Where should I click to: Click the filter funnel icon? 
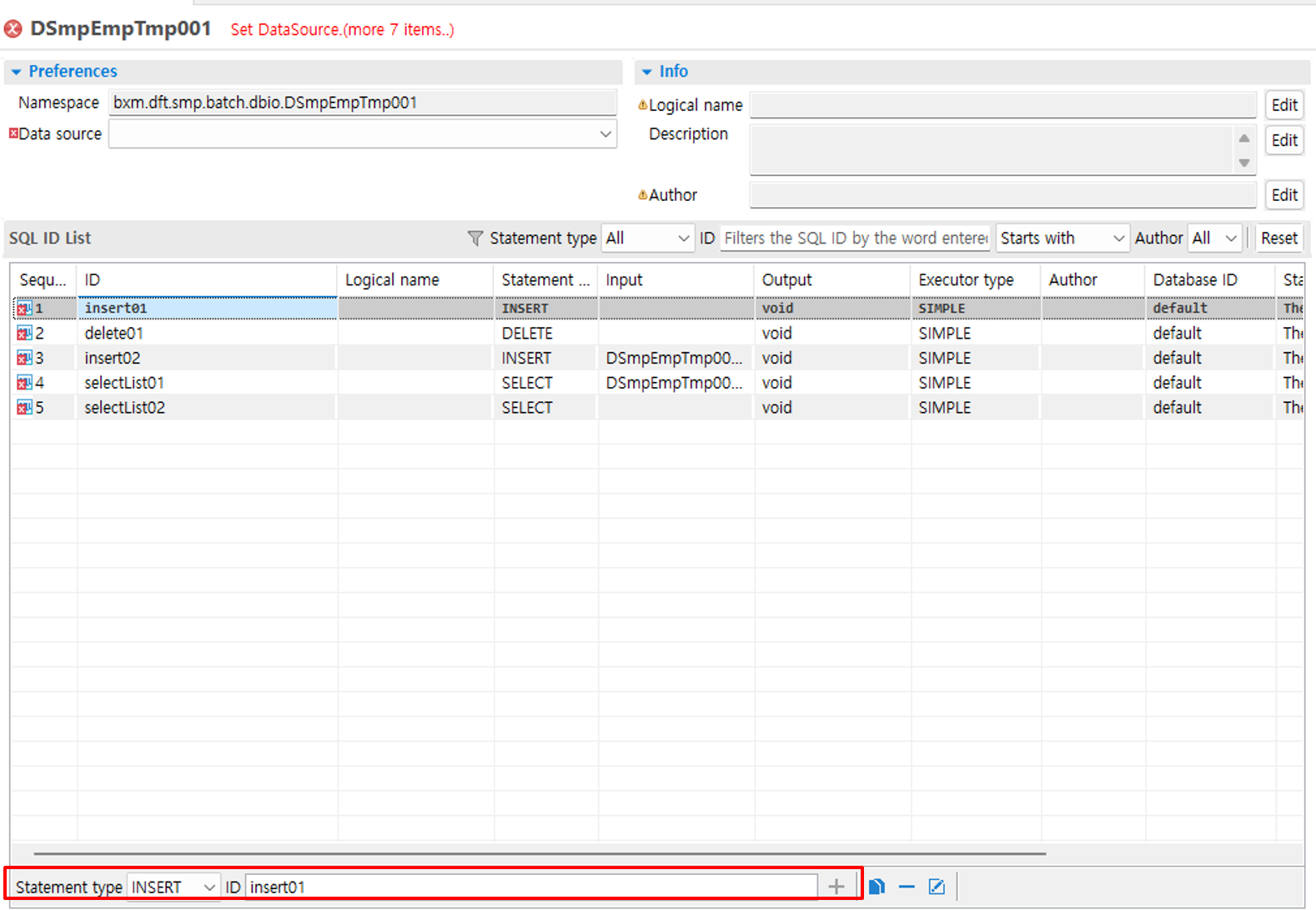475,239
